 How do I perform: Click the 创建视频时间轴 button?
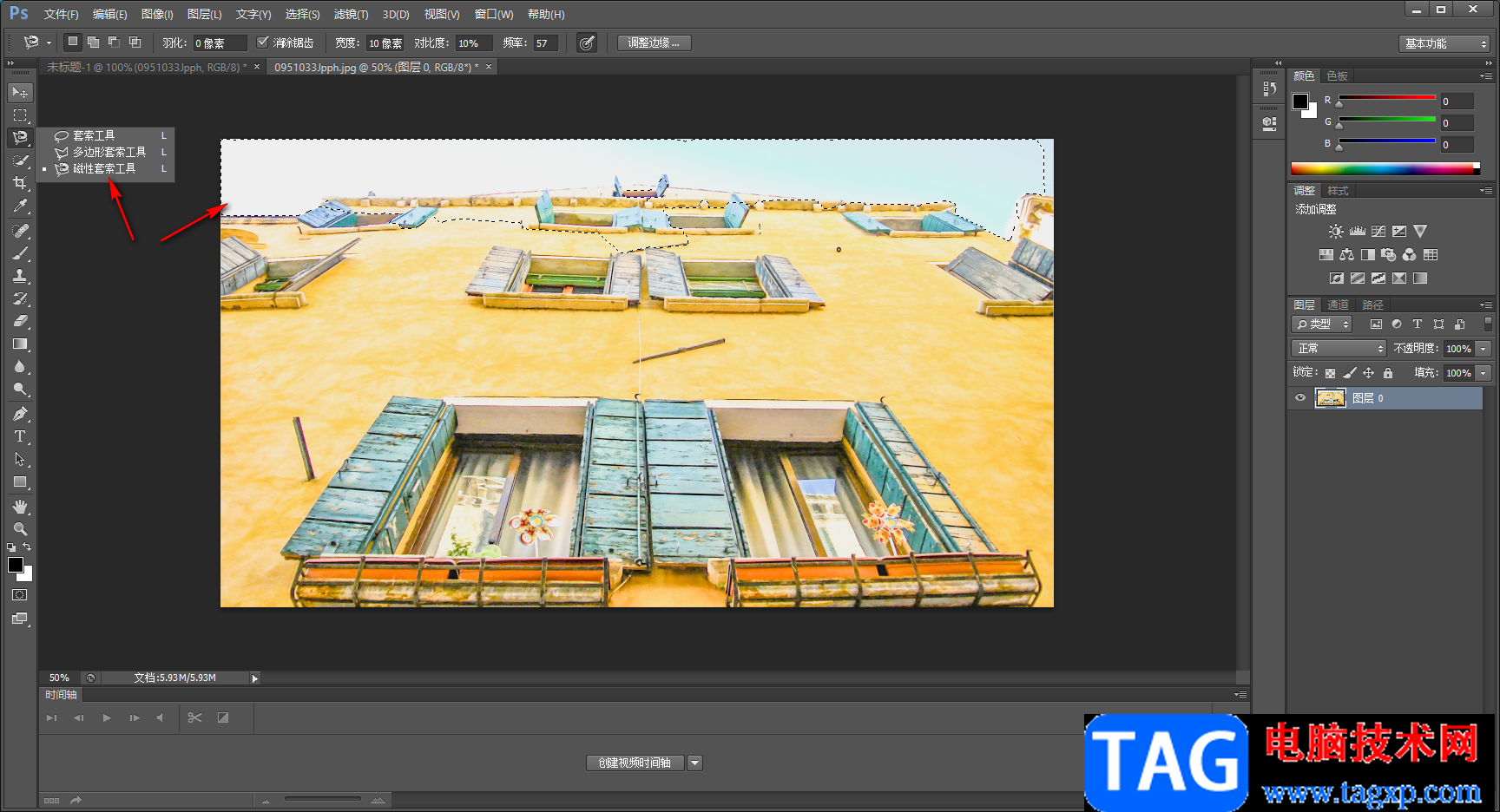tap(635, 763)
